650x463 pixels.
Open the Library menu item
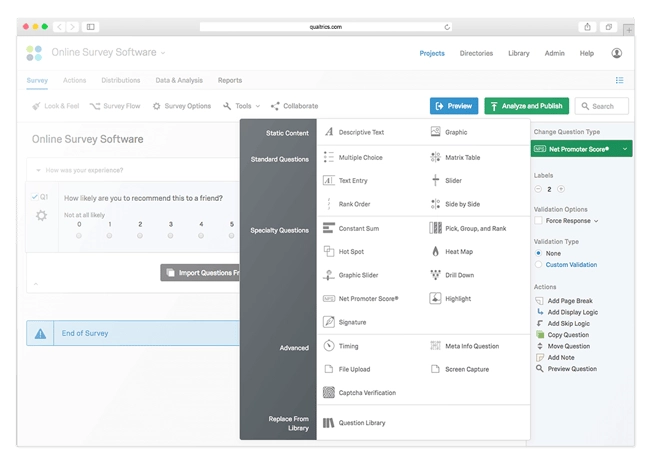pos(518,53)
